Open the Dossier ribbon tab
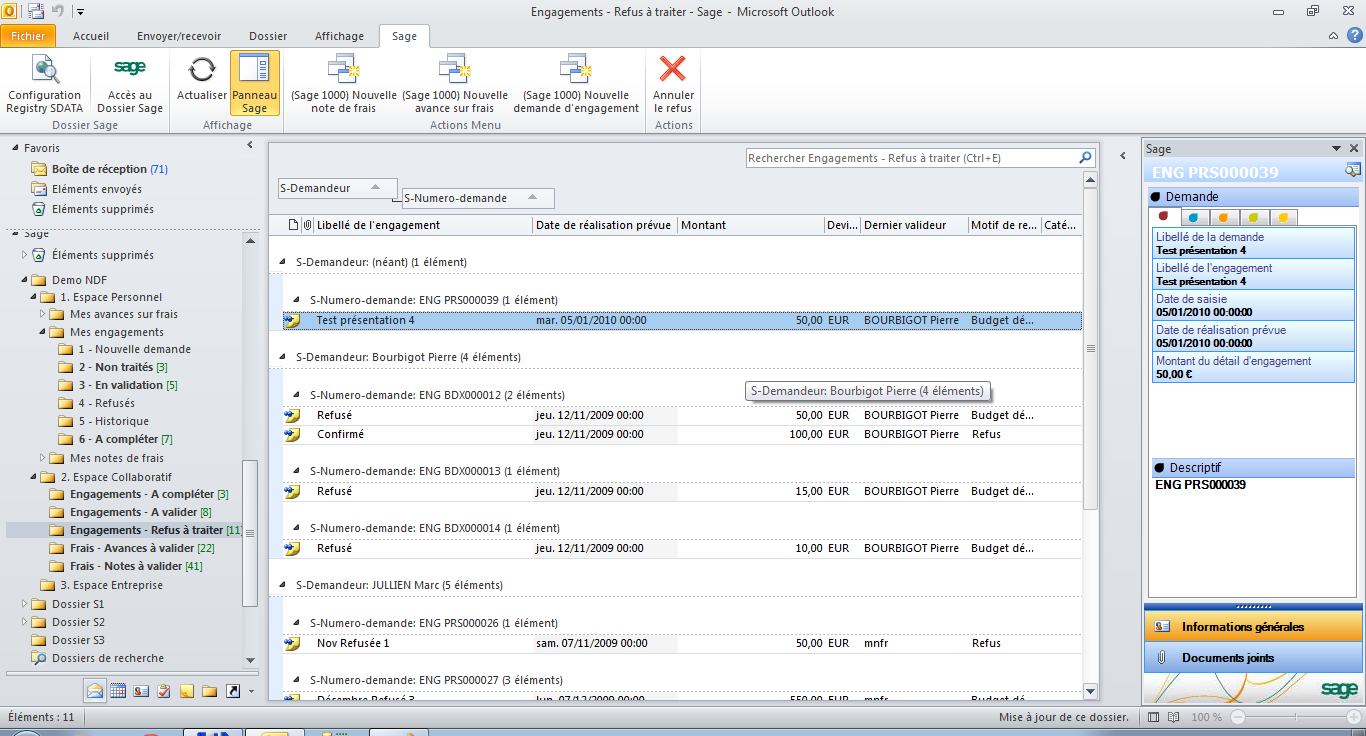This screenshot has height=736, width=1366. pos(268,36)
